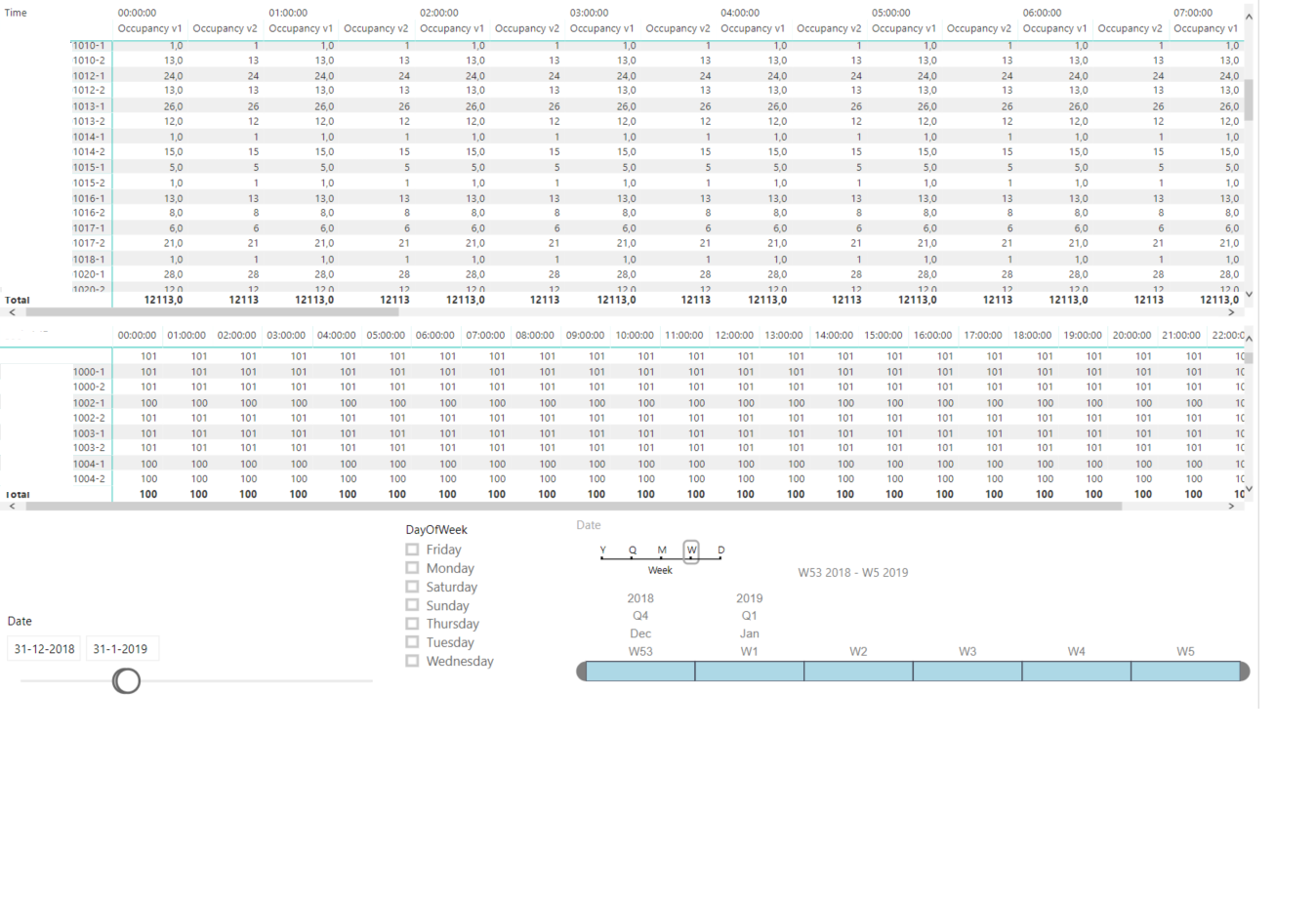Click the left arrow of the lower table's horizontal scrollbar

pos(12,506)
